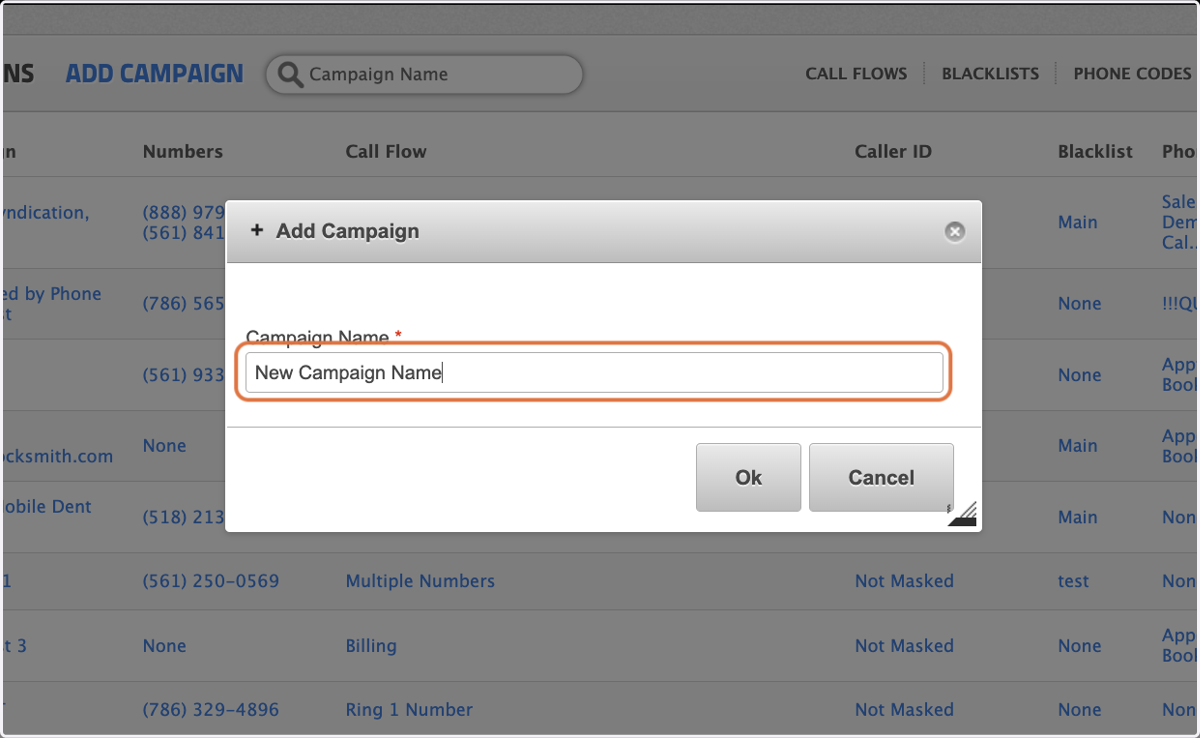Viewport: 1200px width, 738px height.
Task: Go to CALL FLOWS menu
Action: tap(856, 74)
